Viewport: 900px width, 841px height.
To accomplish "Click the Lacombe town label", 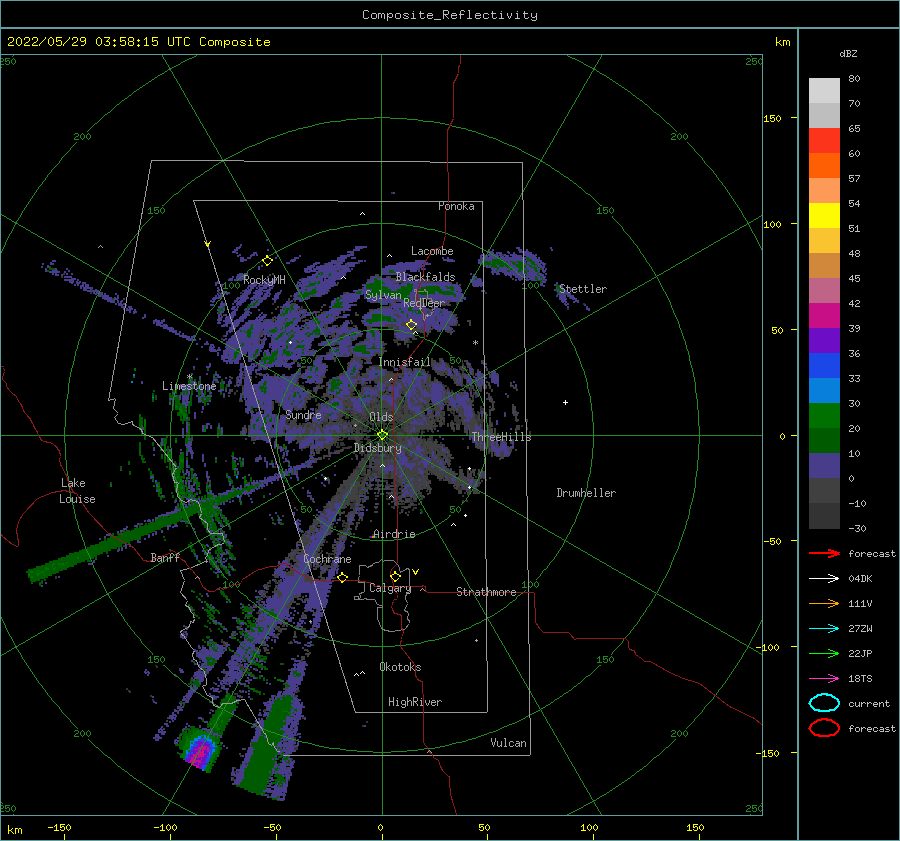I will click(432, 251).
